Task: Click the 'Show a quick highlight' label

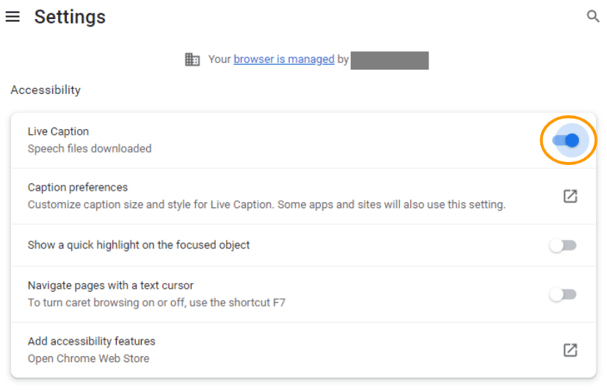Action: pos(139,245)
